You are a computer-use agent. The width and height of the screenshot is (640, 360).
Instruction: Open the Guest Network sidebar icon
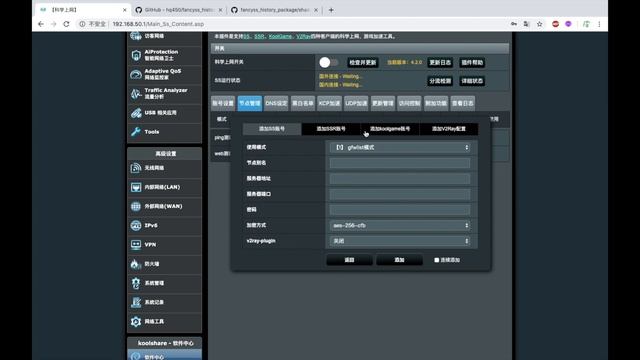click(136, 36)
